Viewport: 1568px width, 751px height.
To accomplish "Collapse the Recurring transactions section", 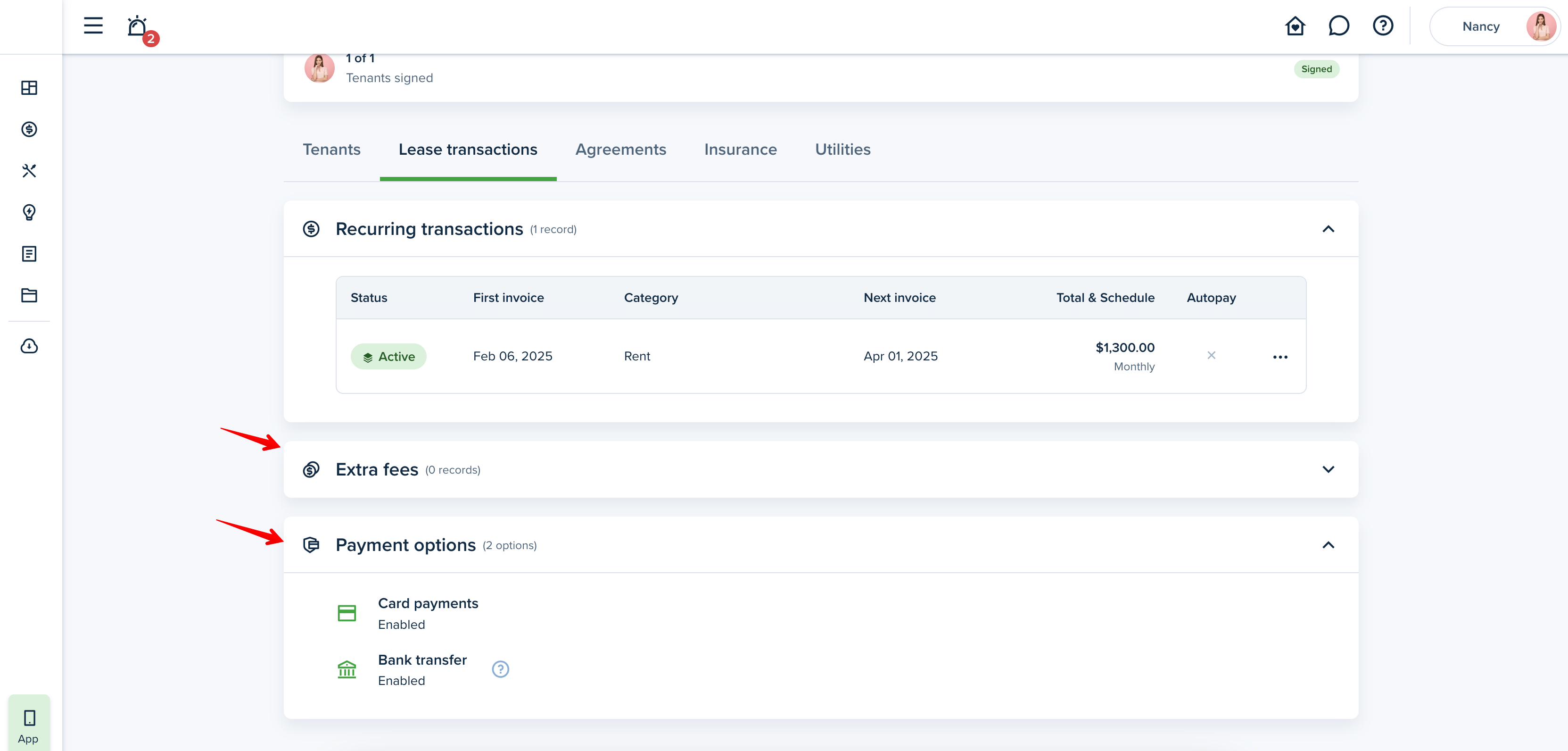I will [1328, 229].
